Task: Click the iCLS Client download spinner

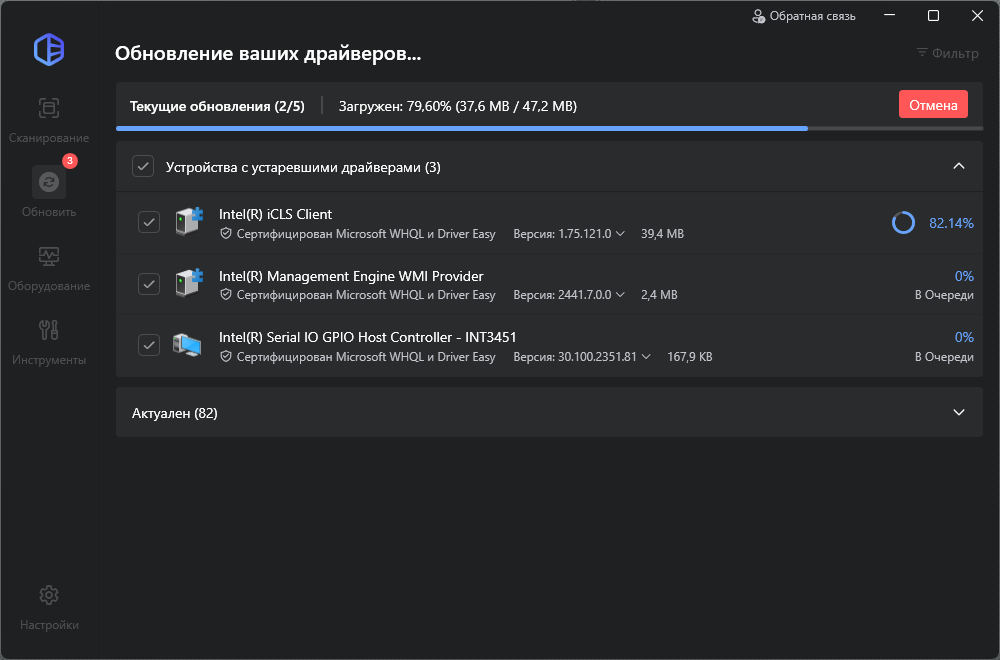Action: pyautogui.click(x=903, y=223)
